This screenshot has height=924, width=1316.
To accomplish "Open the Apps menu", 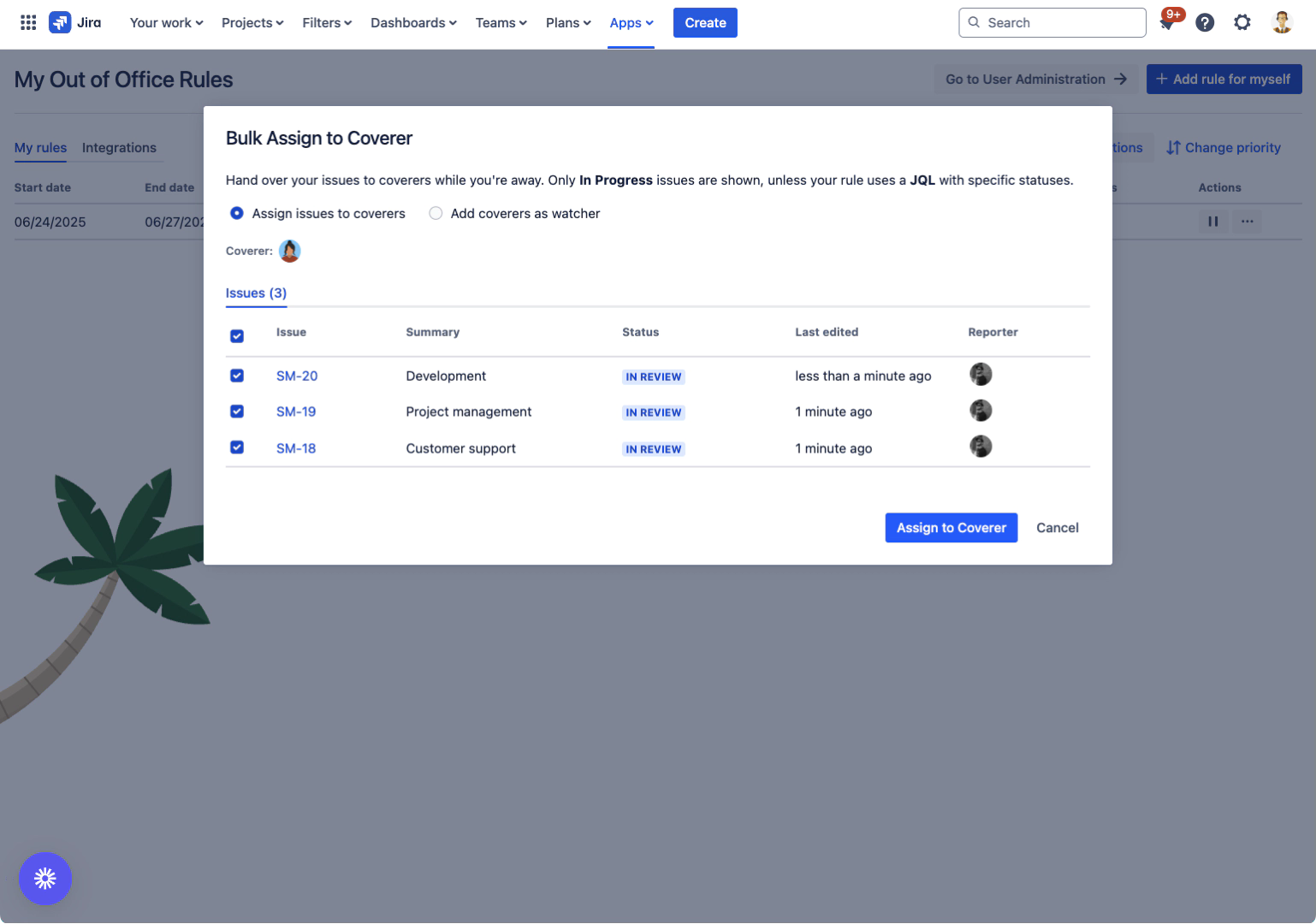I will [x=631, y=23].
